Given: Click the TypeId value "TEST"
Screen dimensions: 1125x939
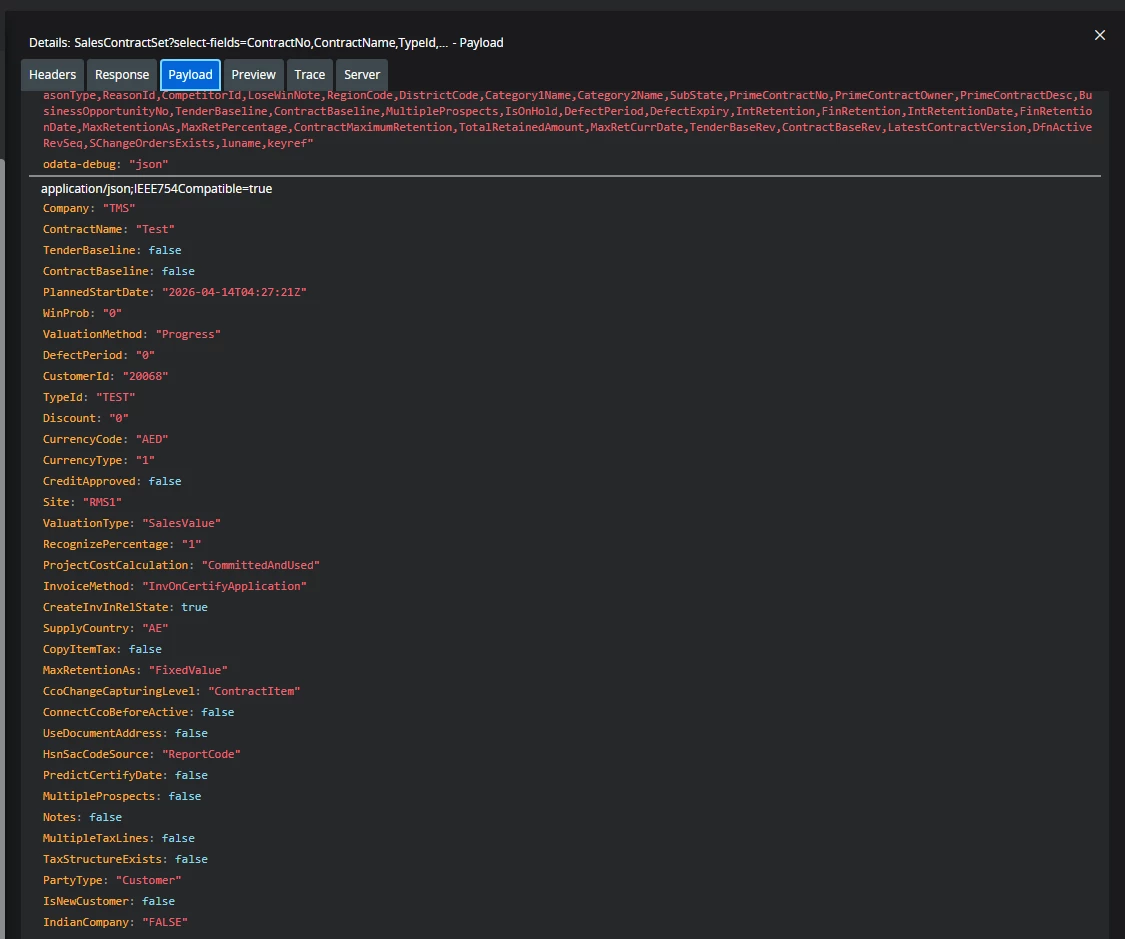Looking at the screenshot, I should pyautogui.click(x=116, y=397).
